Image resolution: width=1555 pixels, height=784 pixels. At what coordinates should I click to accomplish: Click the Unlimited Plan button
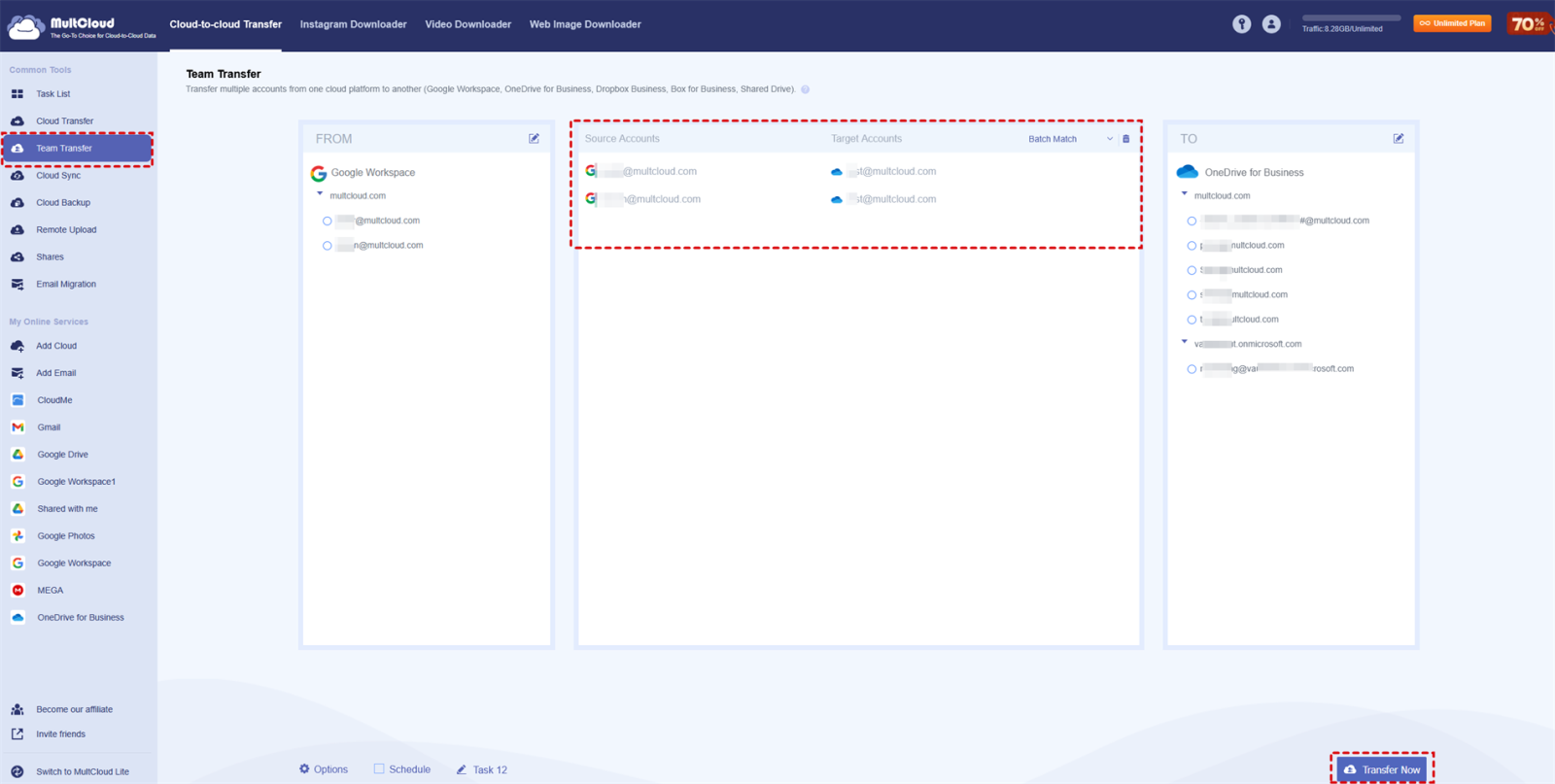click(x=1452, y=23)
